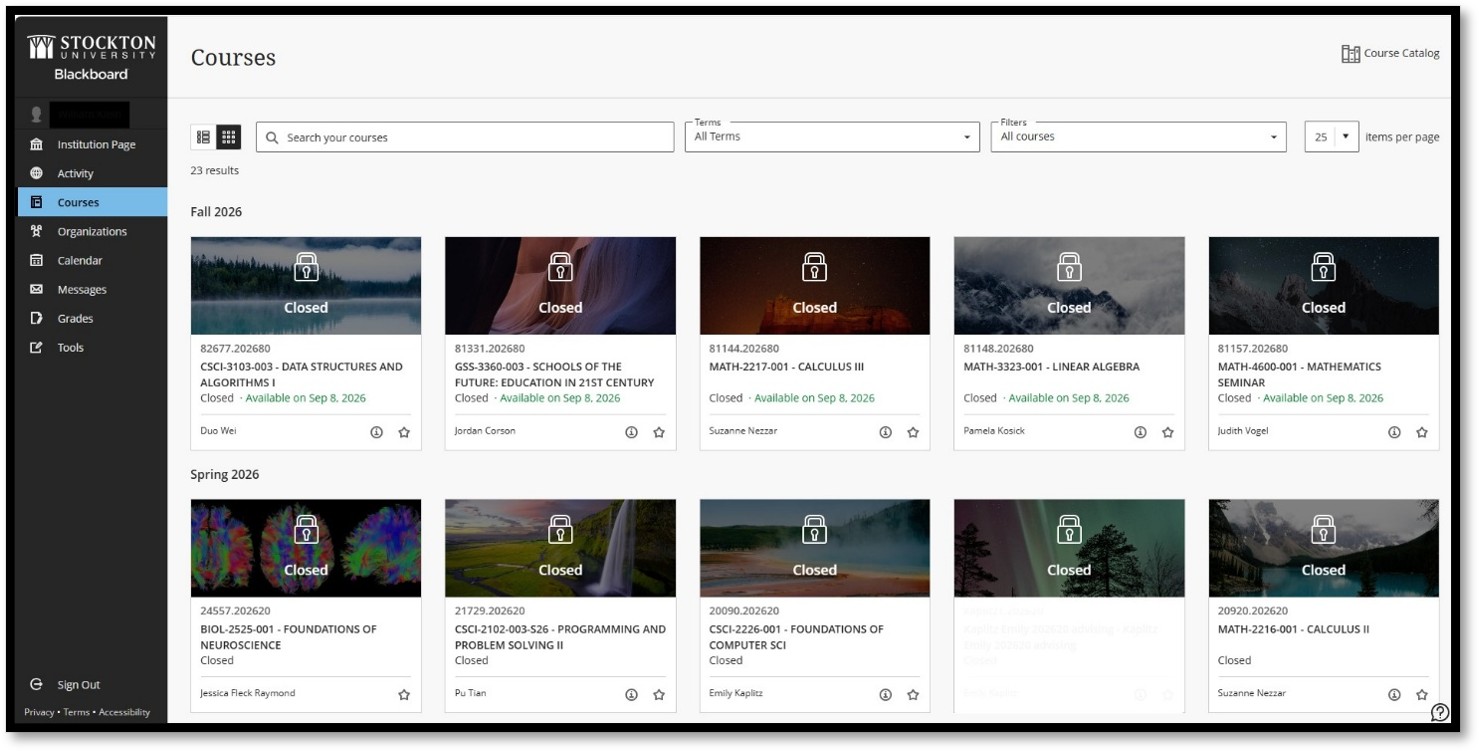Click instructor name Pamela Kosick
Screen dimensions: 1479x751
coord(994,431)
